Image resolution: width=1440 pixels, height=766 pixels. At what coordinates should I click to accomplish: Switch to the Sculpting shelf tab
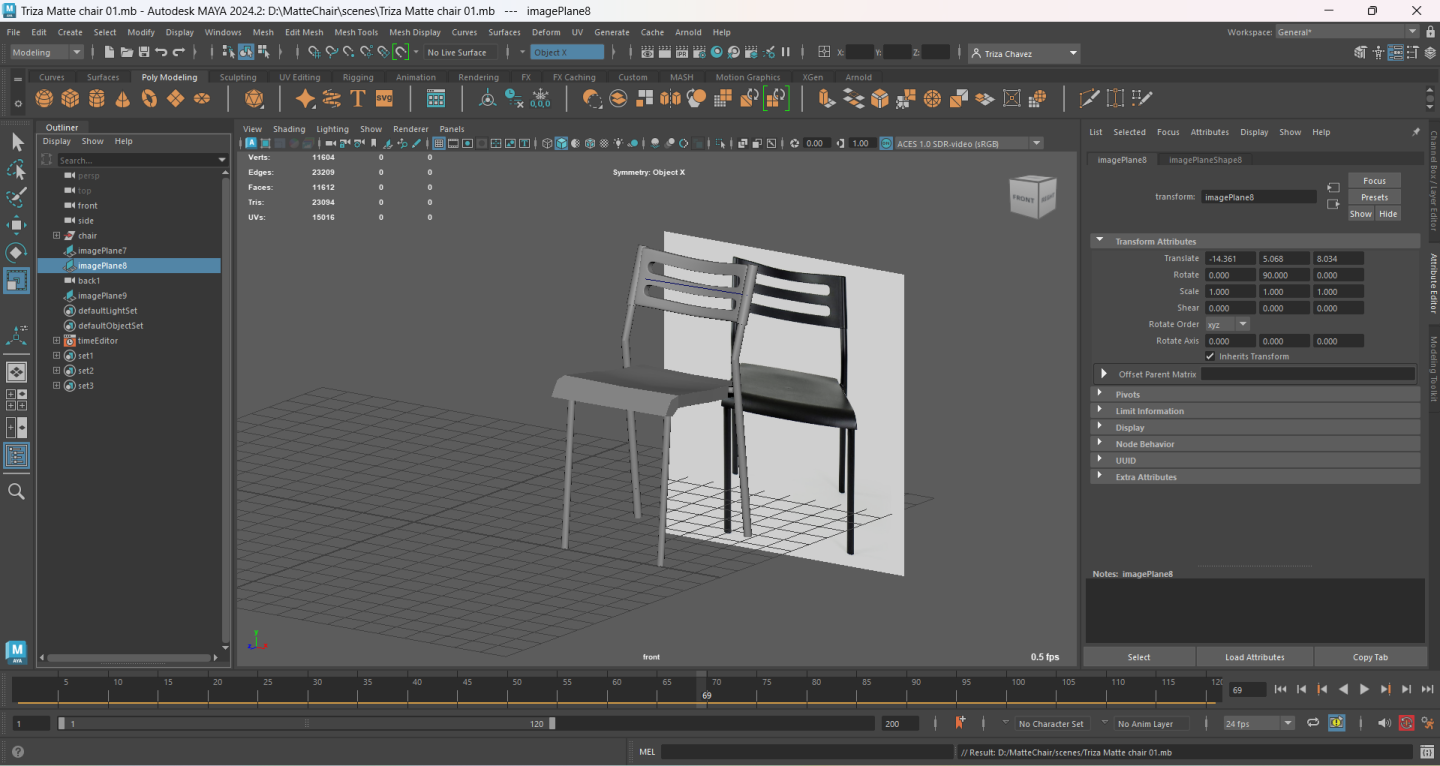click(x=238, y=77)
